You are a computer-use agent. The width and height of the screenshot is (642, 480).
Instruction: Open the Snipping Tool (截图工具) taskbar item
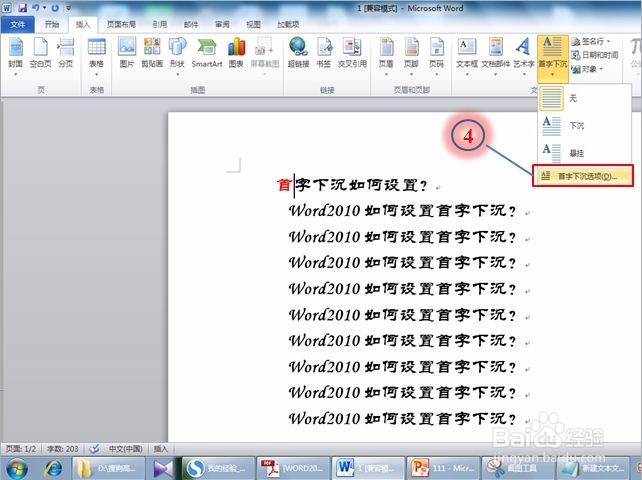[518, 469]
